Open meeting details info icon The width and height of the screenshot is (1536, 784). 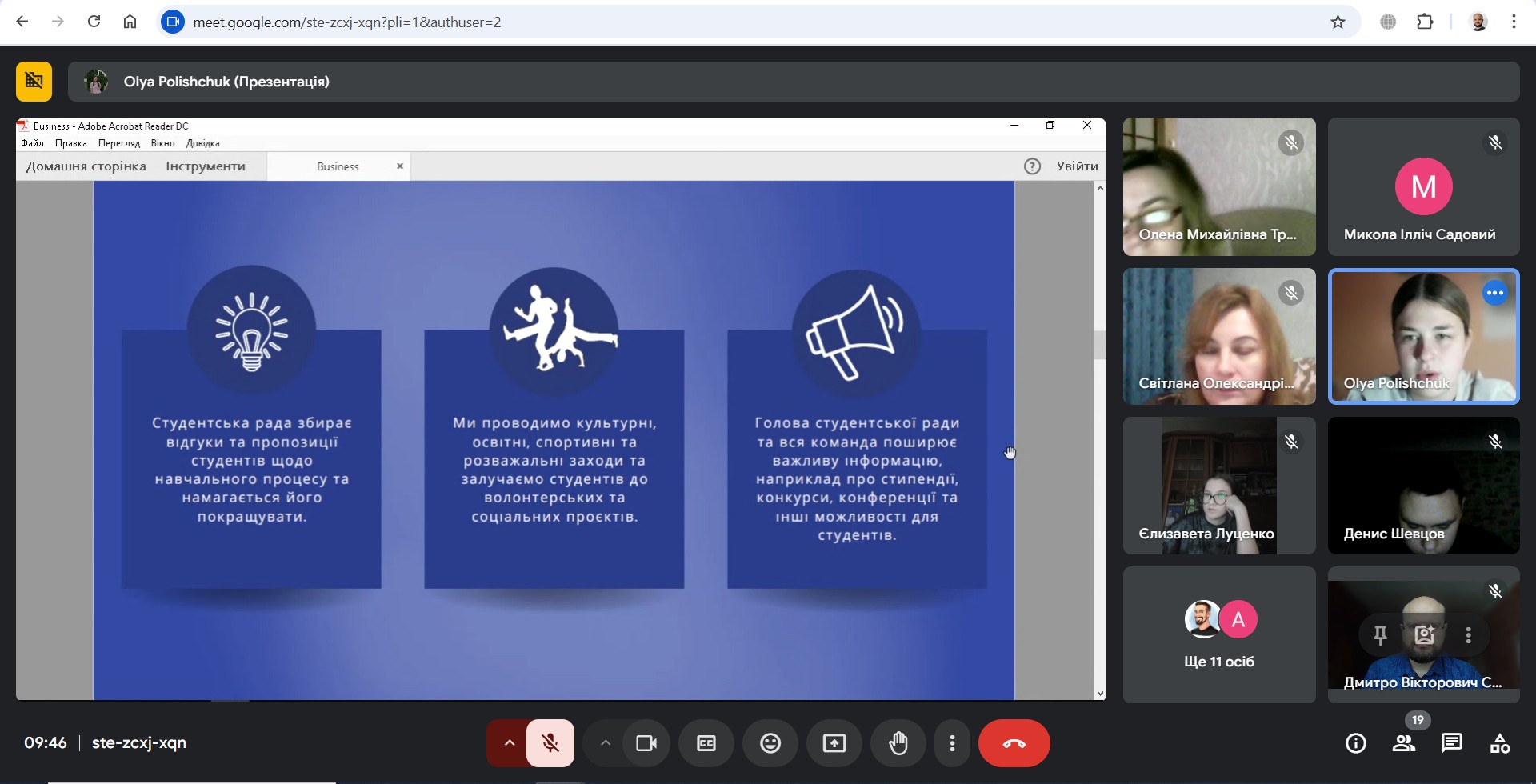pyautogui.click(x=1355, y=743)
